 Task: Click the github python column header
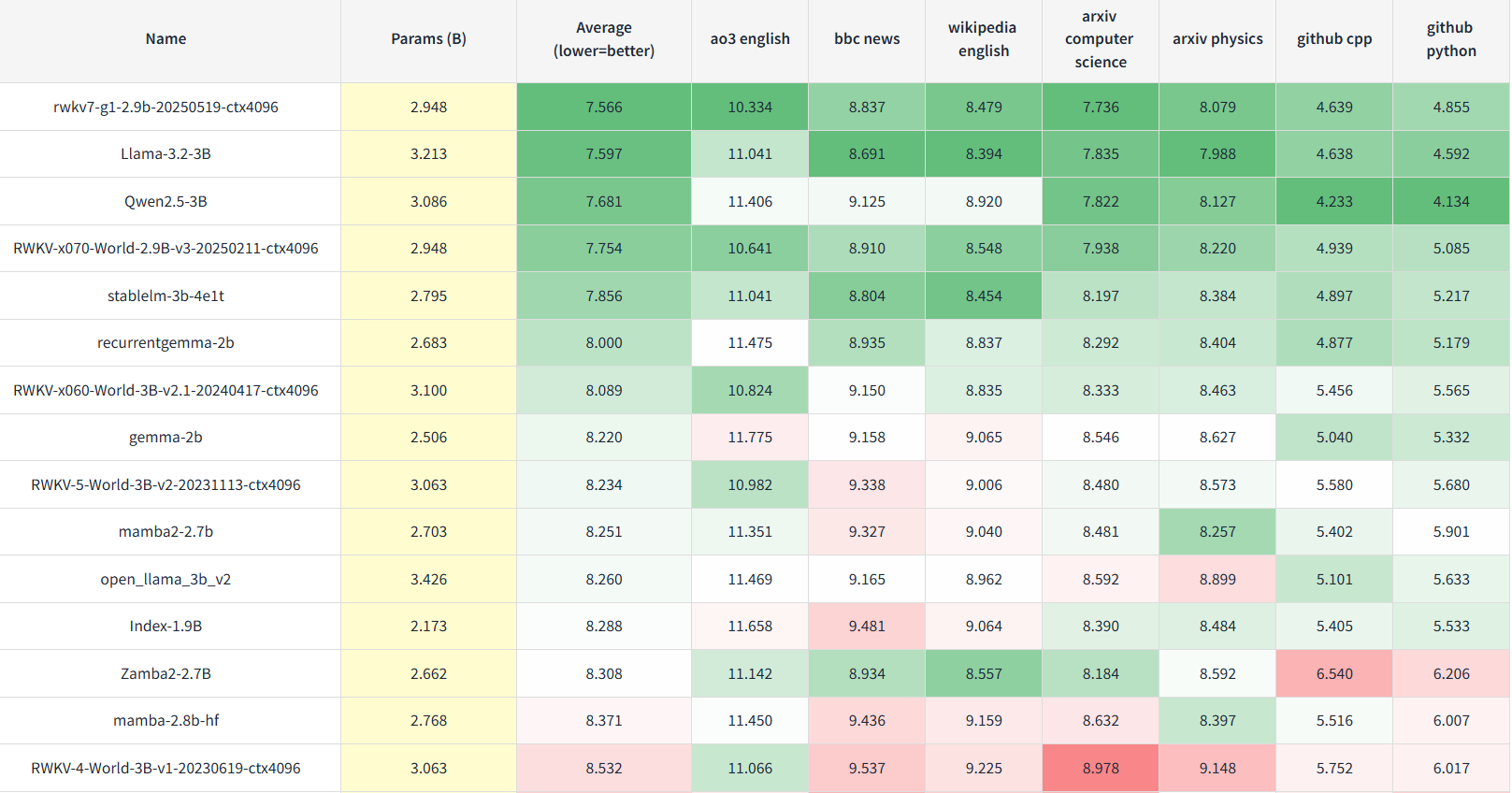pyautogui.click(x=1450, y=39)
